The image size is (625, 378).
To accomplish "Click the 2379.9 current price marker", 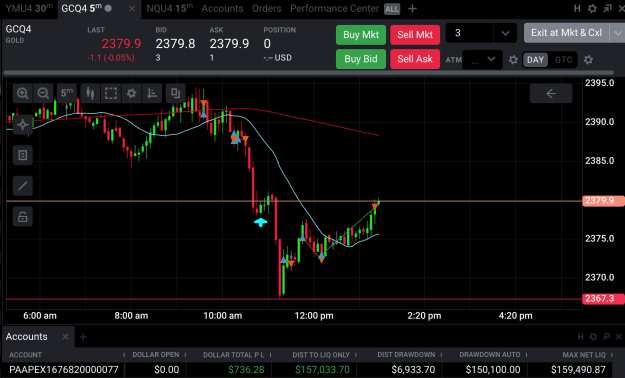I will coord(603,201).
